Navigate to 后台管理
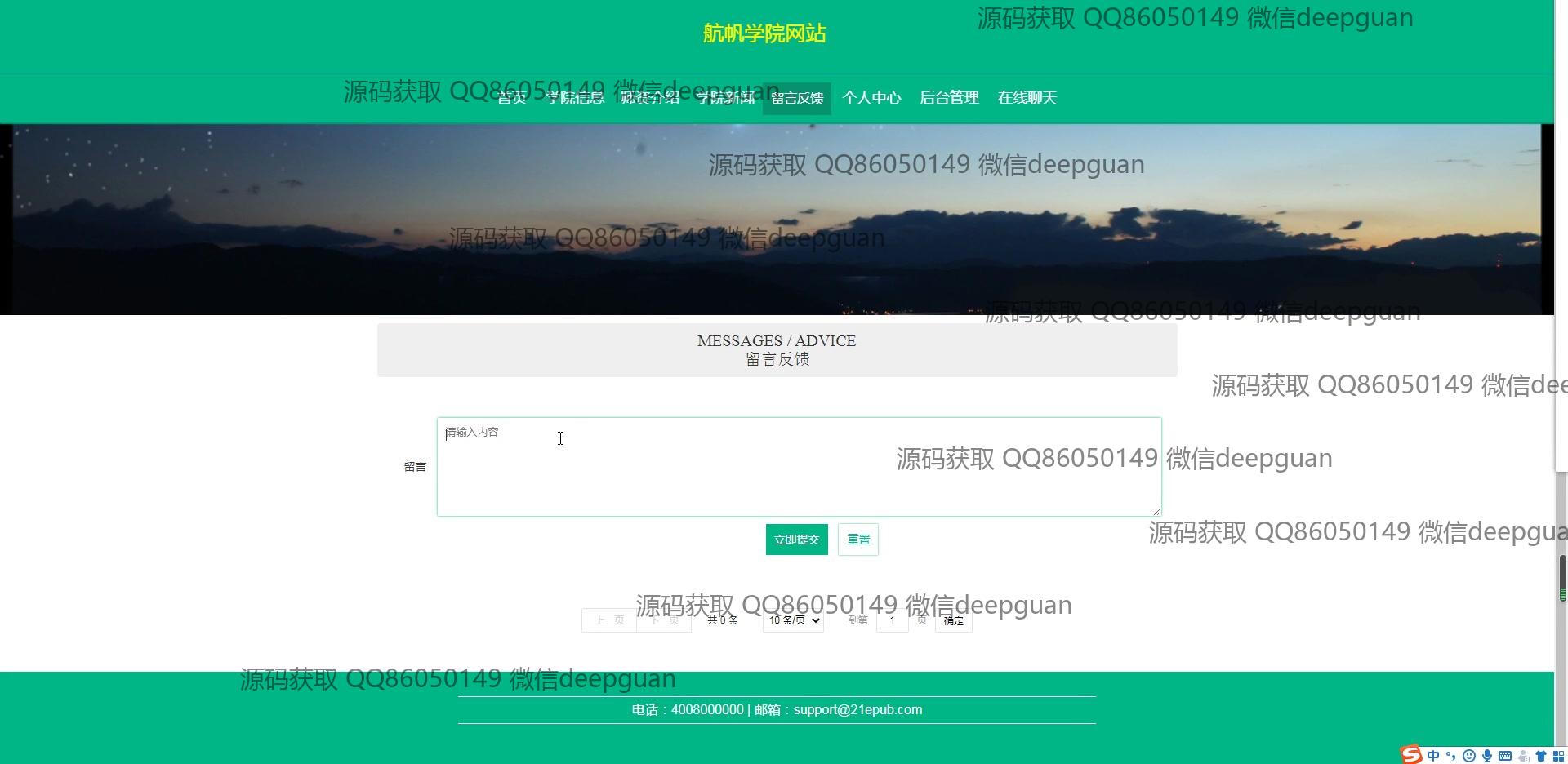 (949, 98)
